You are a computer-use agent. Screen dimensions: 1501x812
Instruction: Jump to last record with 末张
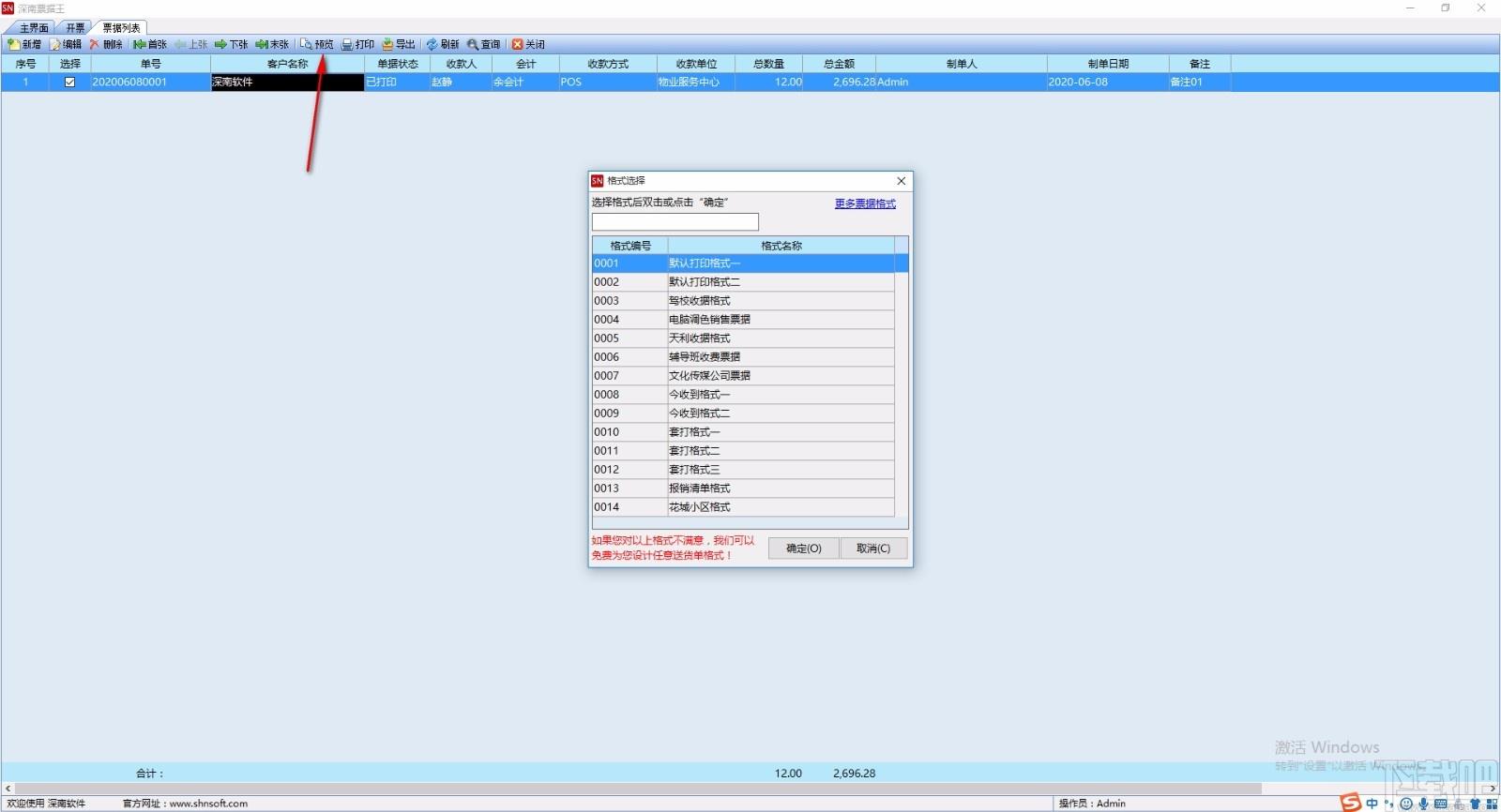272,44
